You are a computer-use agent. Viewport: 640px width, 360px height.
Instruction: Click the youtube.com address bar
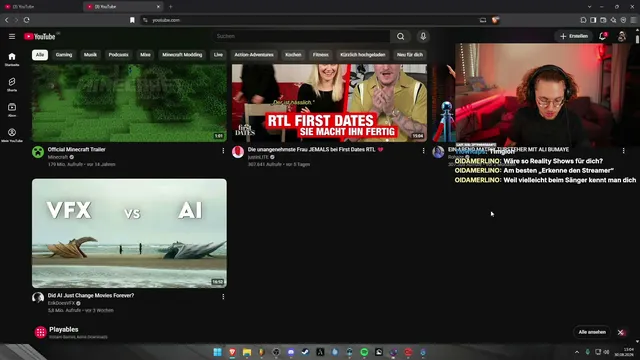click(x=310, y=20)
